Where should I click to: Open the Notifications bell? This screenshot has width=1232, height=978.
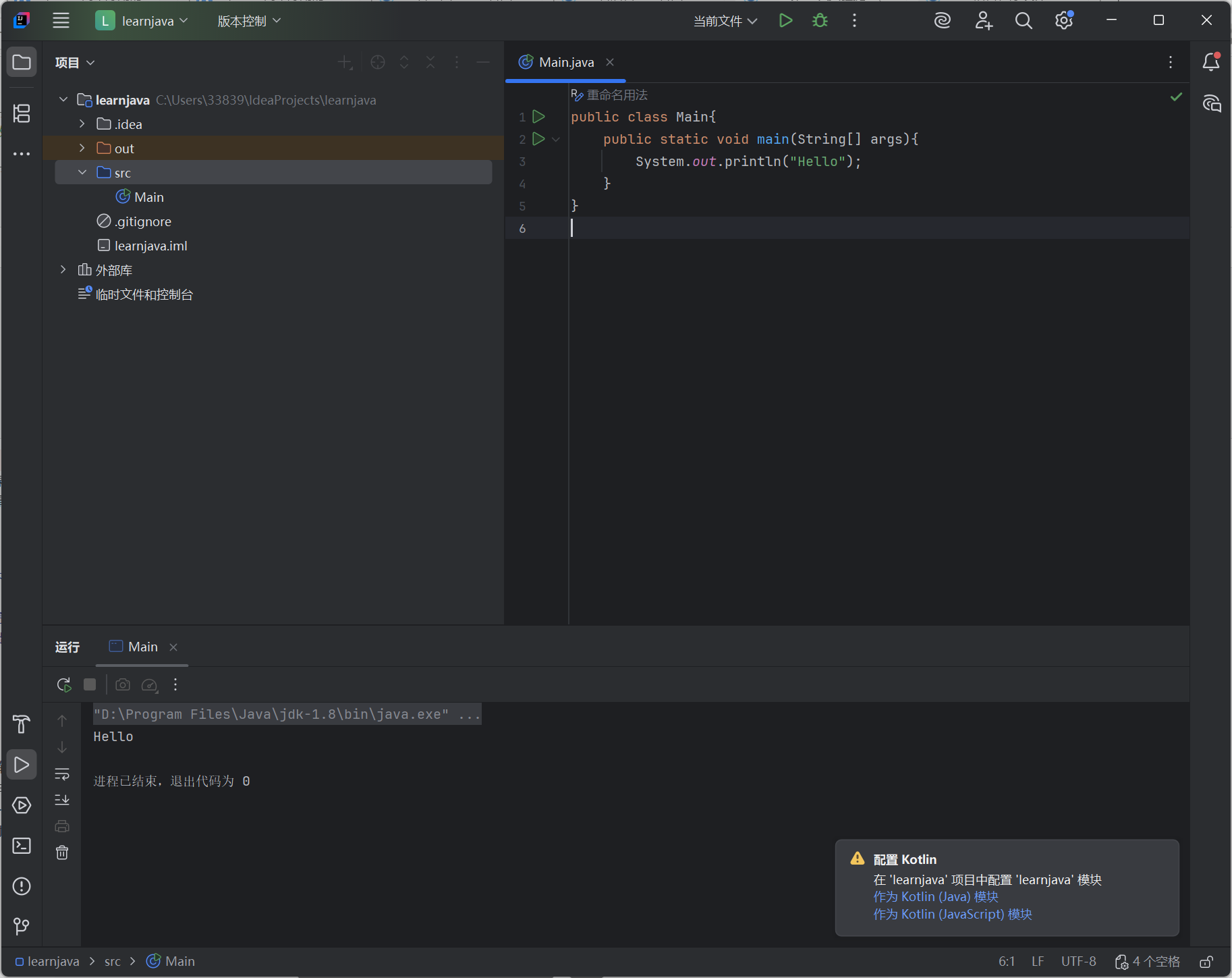click(1212, 62)
